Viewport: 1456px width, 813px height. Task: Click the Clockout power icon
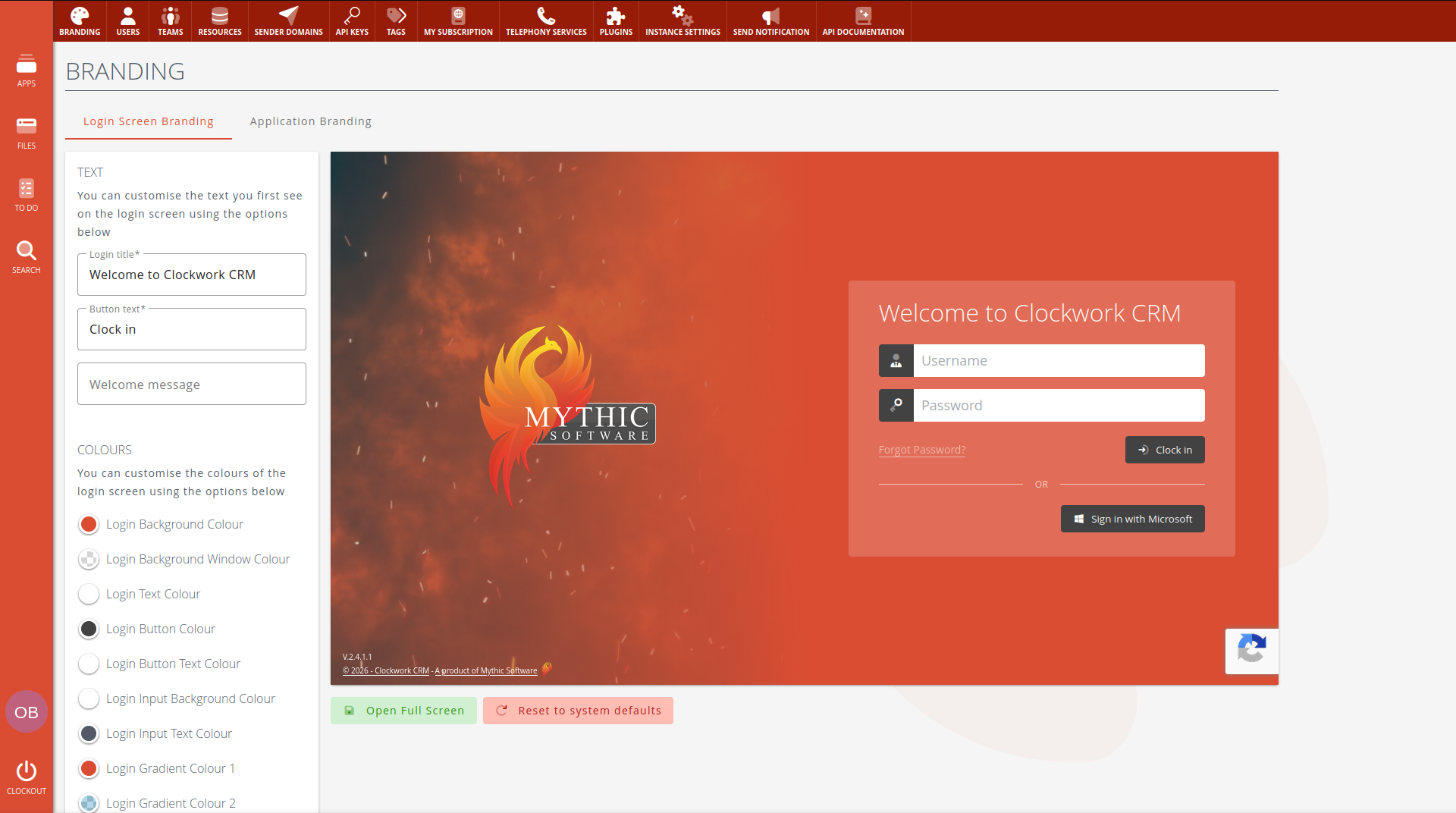[x=27, y=771]
